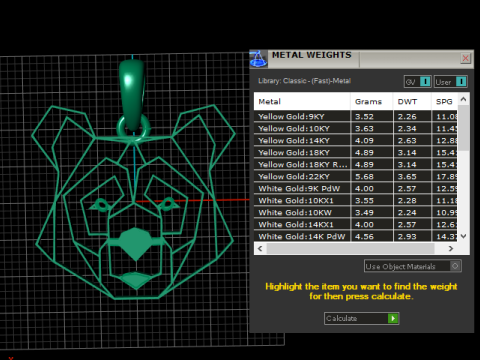Click the Library: Classic - (Fast)-Metal label

point(304,81)
